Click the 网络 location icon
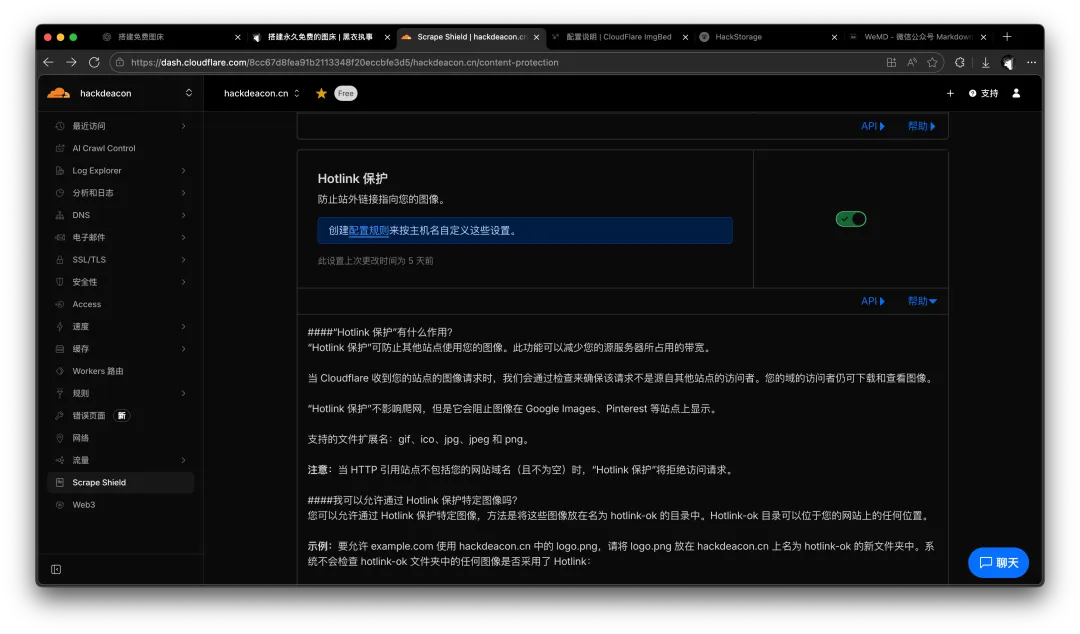Screen dimensions: 1080x634 [x=60, y=438]
